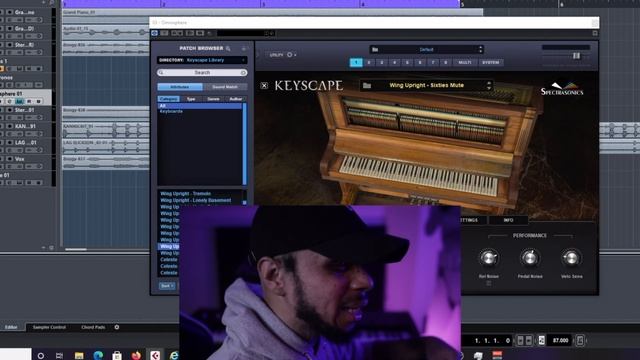Switch to the Category column tab
The image size is (640, 360).
tap(168, 99)
